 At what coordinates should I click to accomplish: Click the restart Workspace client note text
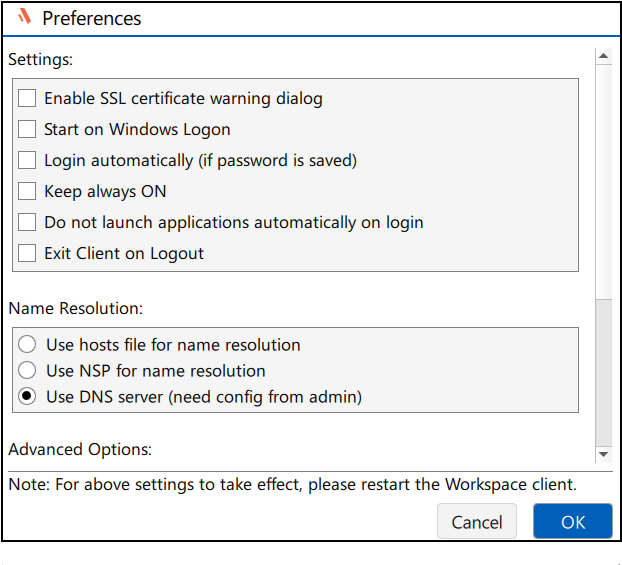[292, 484]
